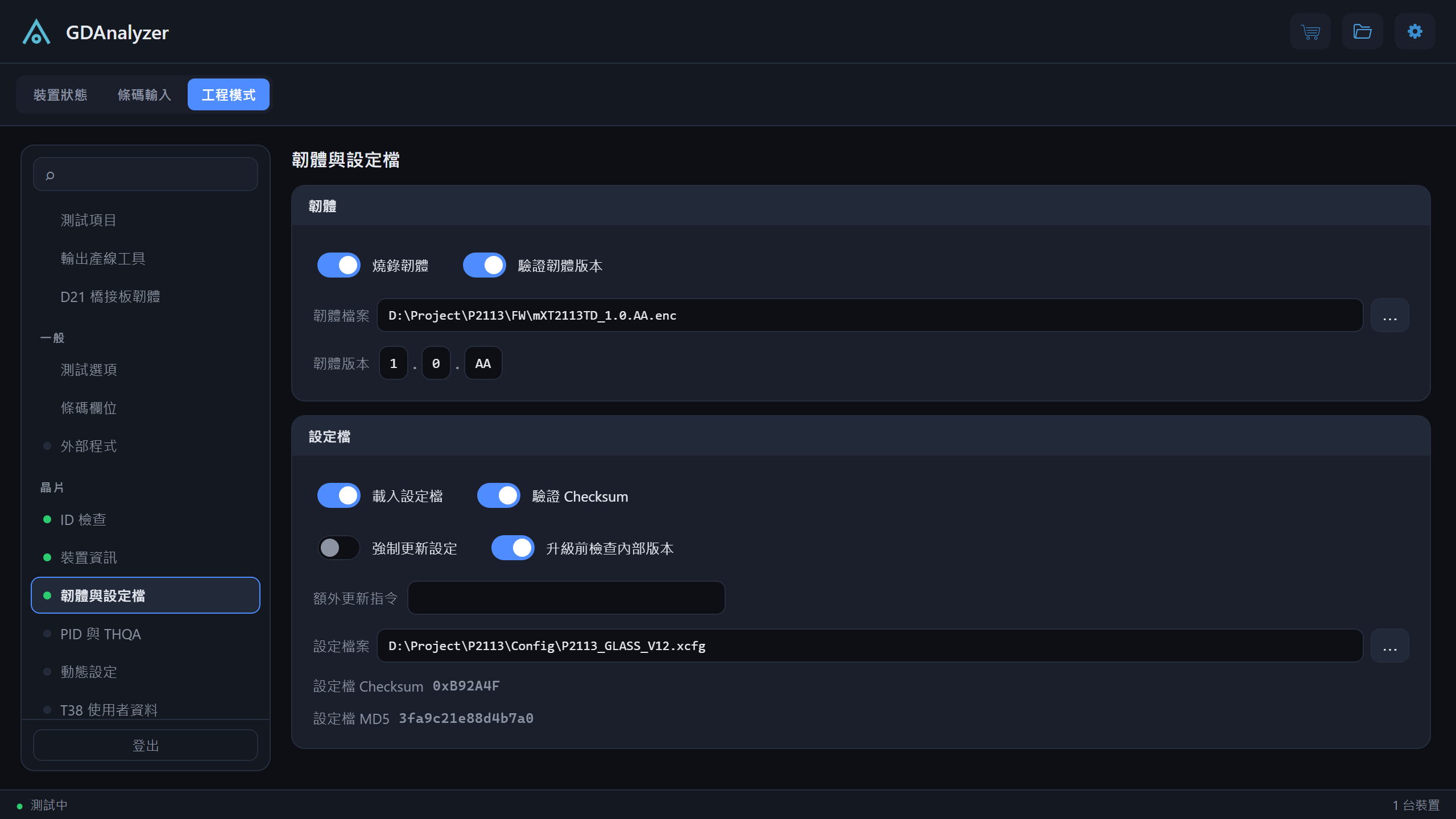Click the firmware version AA field
Screen dimensions: 1456x819
click(483, 363)
